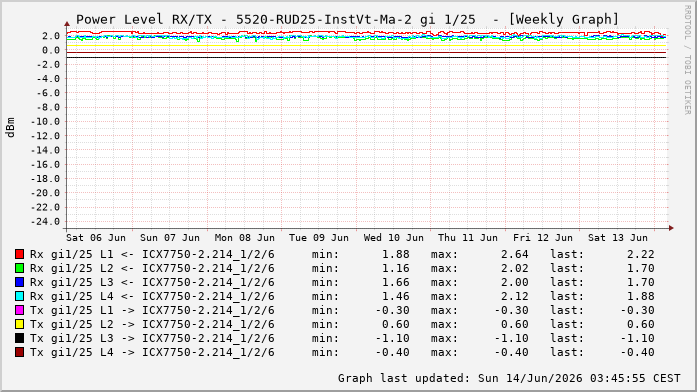Click the dark red Tx L4 legend swatch
This screenshot has height=392, width=697.
click(19, 352)
